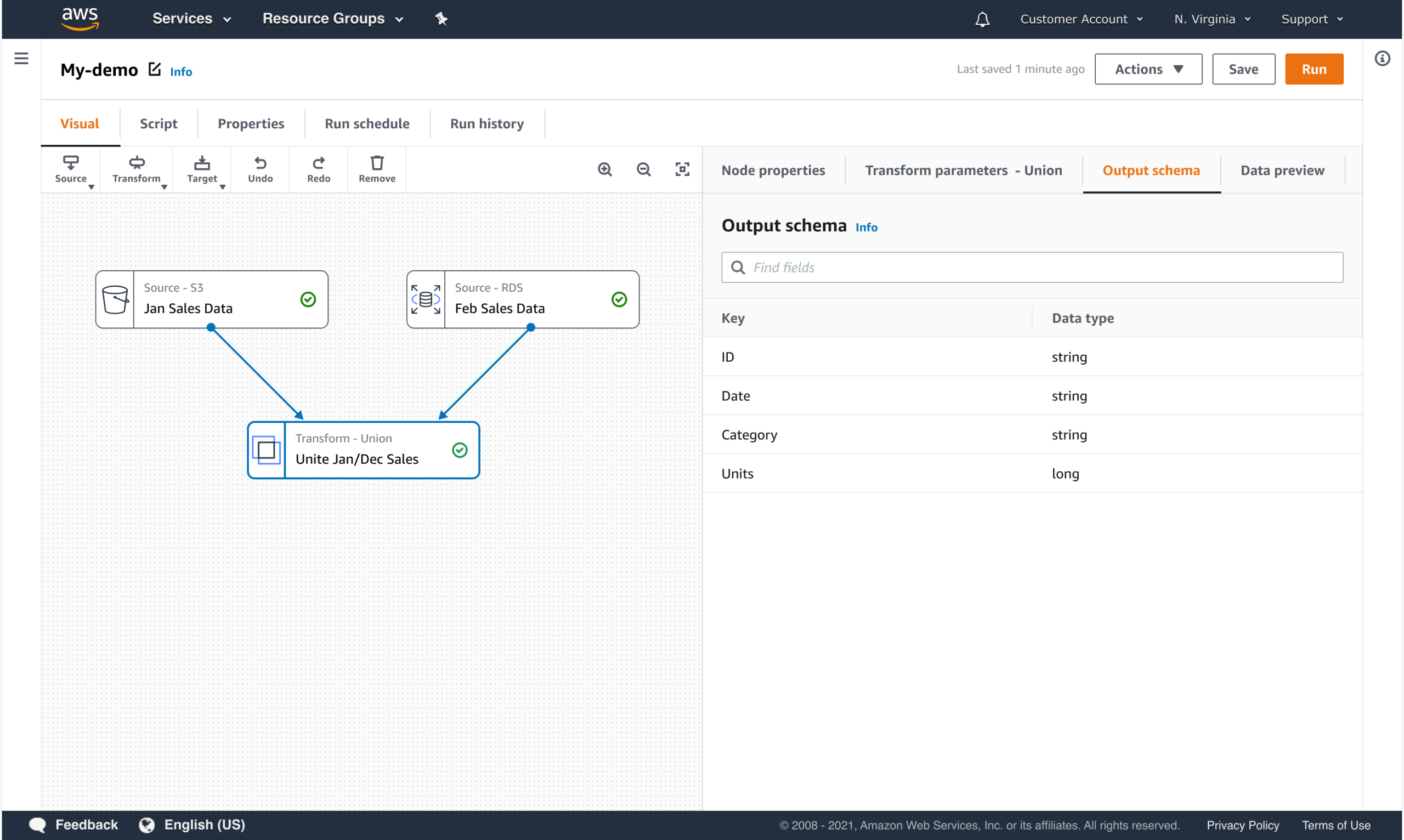Image resolution: width=1404 pixels, height=840 pixels.
Task: Zoom in on the canvas
Action: click(604, 169)
